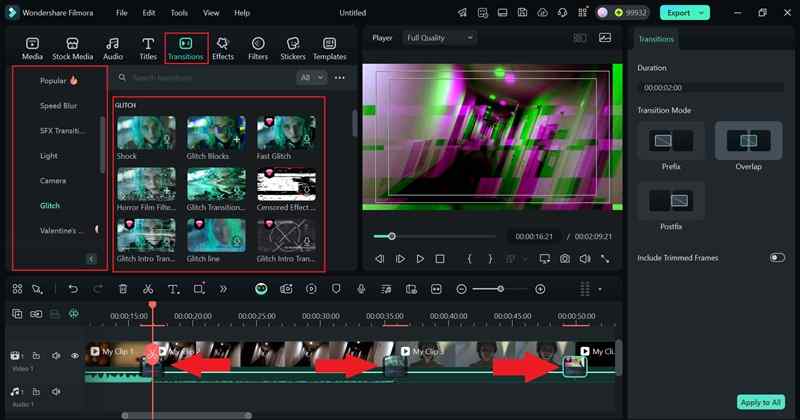Open the Media tab
The height and width of the screenshot is (420, 800).
point(32,49)
